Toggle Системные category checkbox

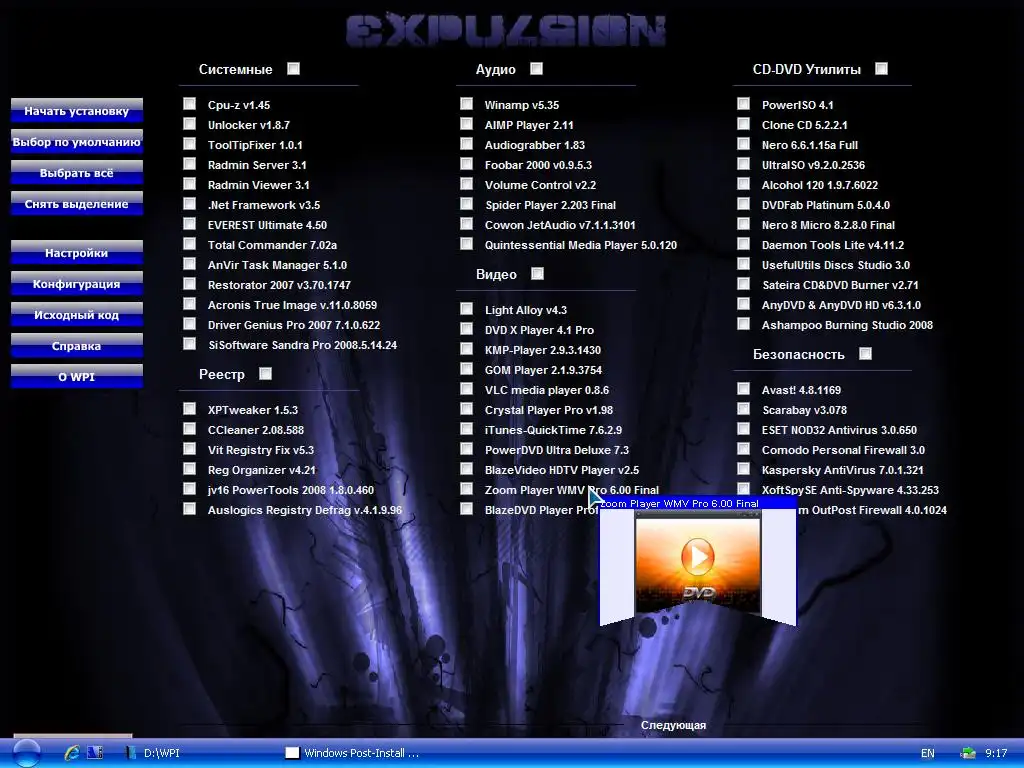click(293, 69)
